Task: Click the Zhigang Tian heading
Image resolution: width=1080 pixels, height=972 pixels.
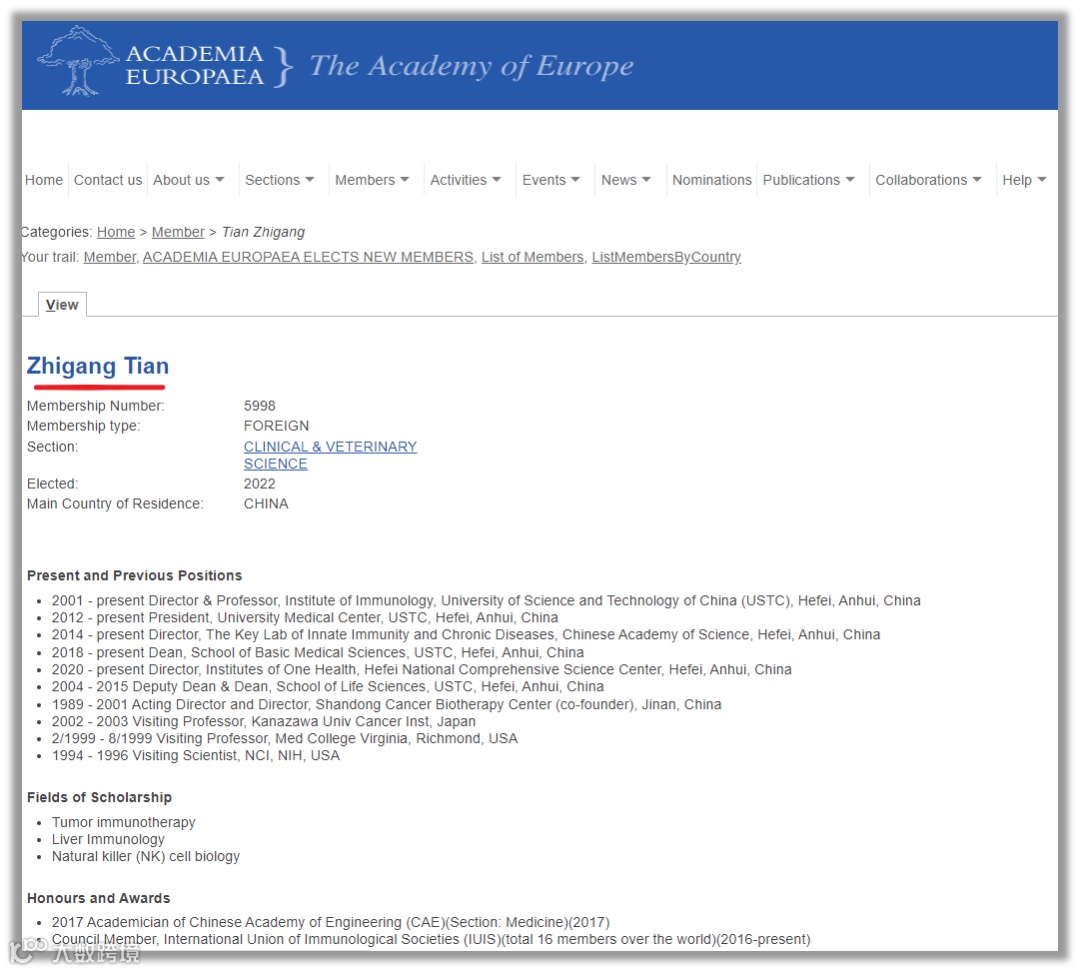Action: click(98, 366)
